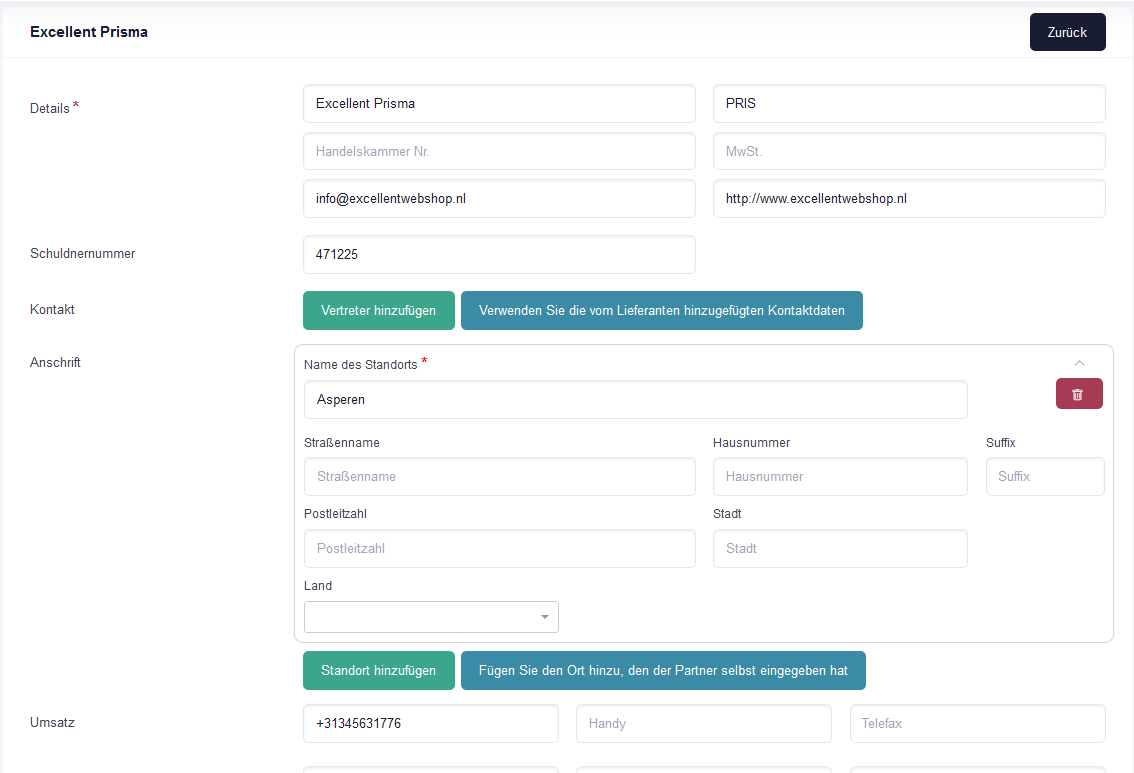The image size is (1134, 773).
Task: Focus the Excellent Prisma name field
Action: [x=499, y=103]
